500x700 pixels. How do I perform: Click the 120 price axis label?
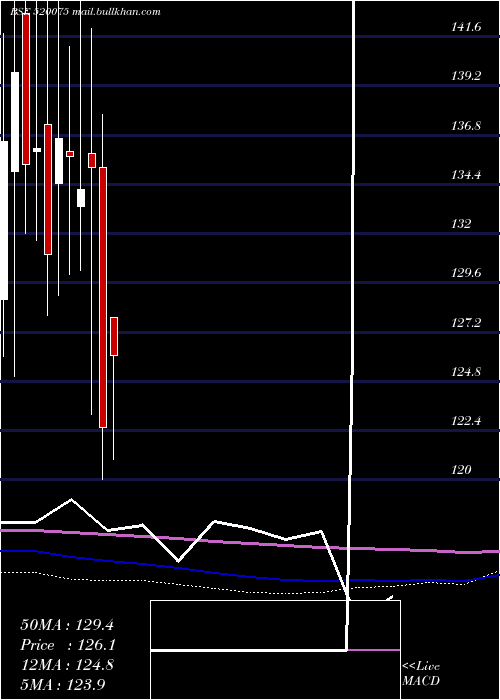point(461,470)
